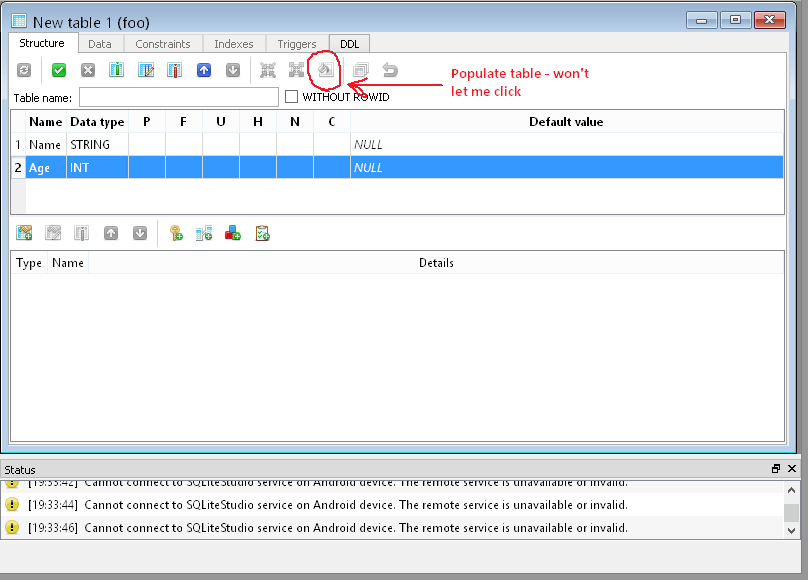Click the Refresh structure icon
The image size is (808, 580).
[24, 70]
